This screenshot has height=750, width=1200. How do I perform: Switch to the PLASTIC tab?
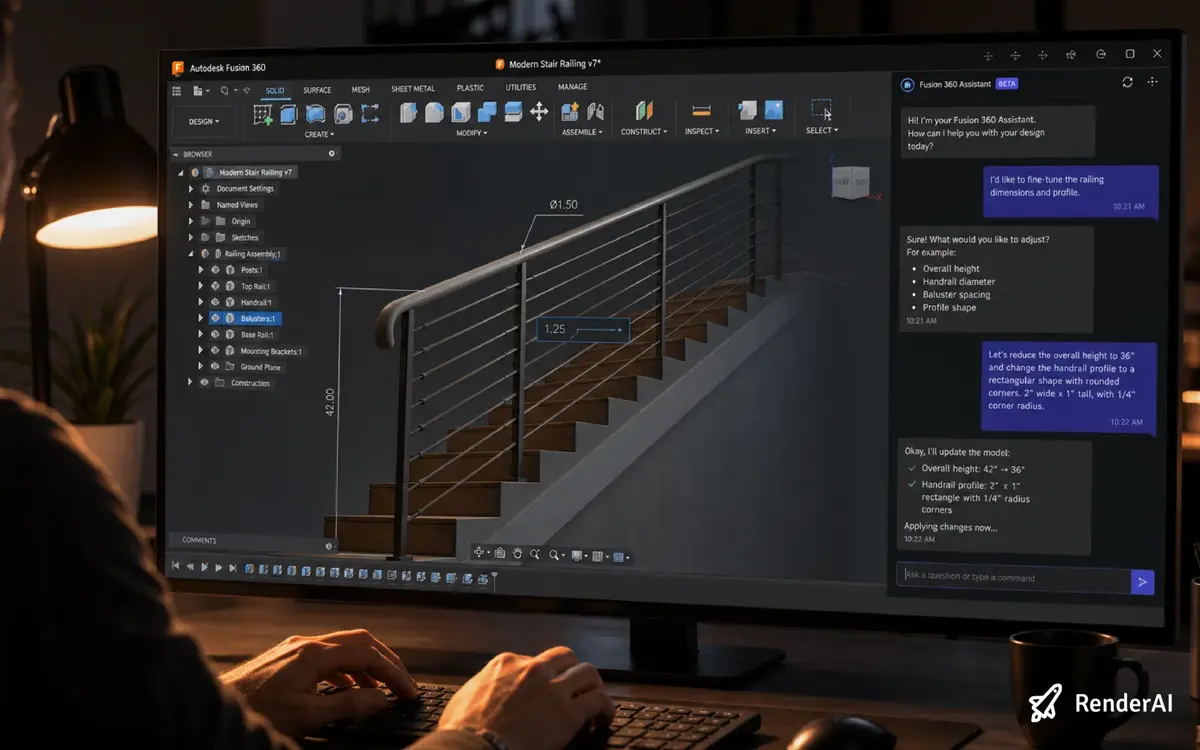(x=470, y=88)
